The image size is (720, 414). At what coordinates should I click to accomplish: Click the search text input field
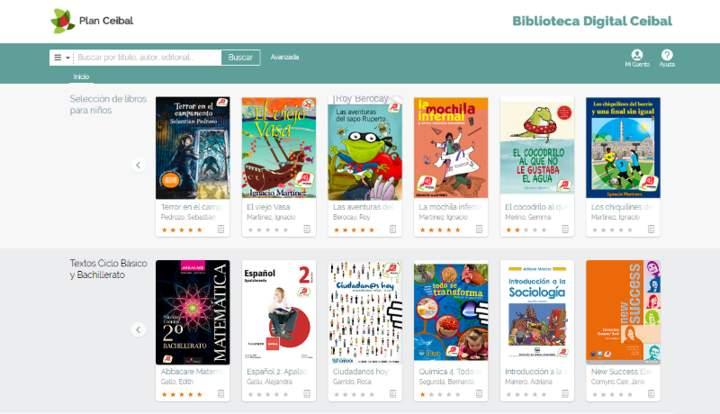147,58
